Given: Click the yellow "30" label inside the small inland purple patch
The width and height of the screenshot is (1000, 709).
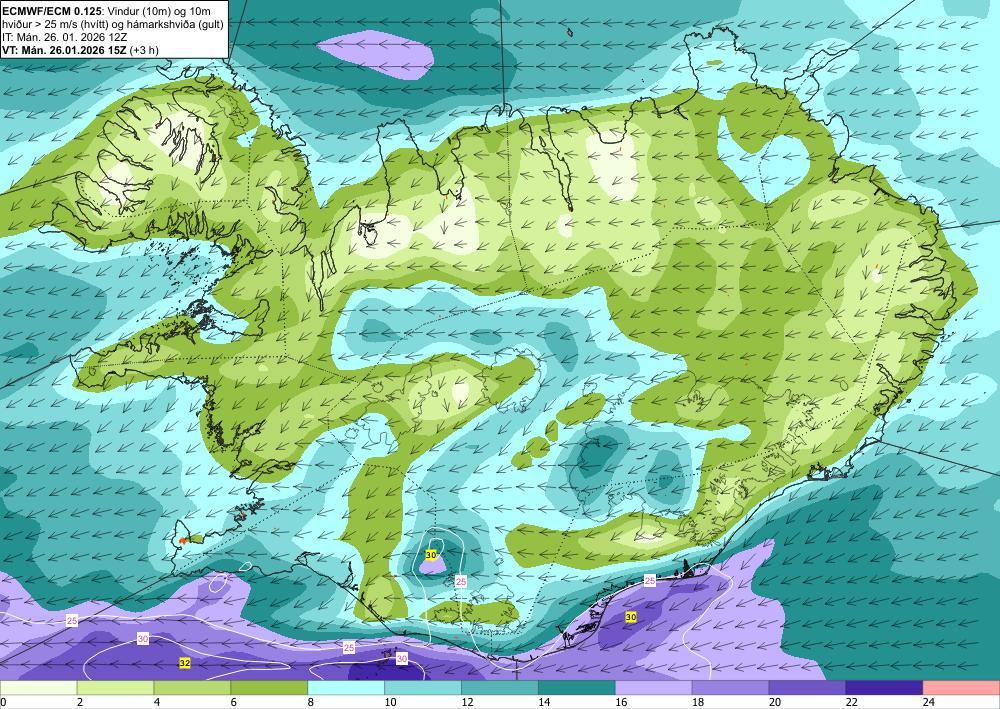Looking at the screenshot, I should pos(430,555).
